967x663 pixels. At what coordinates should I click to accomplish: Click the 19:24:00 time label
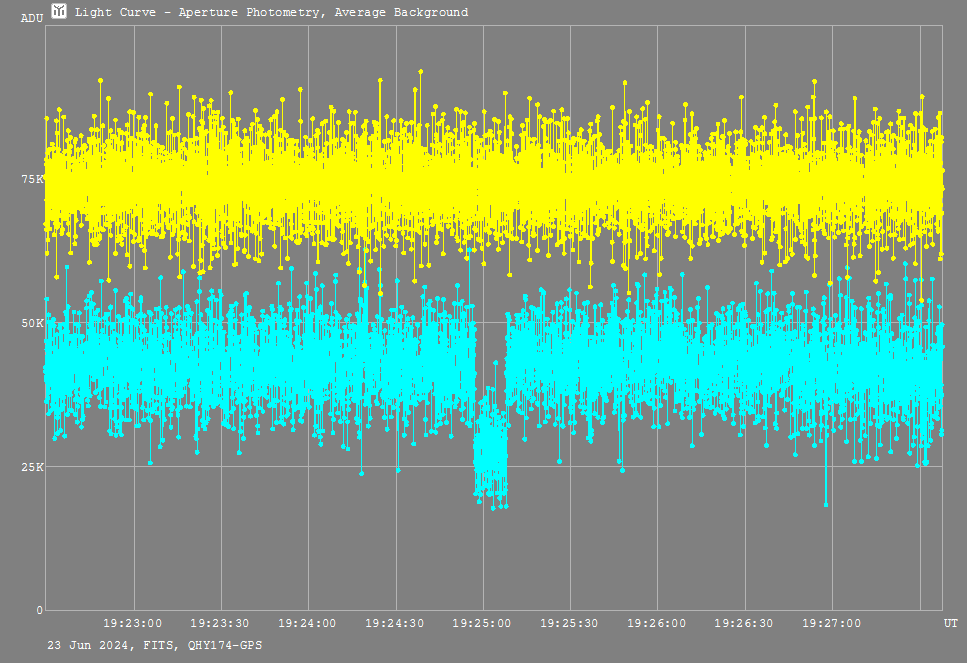[307, 624]
